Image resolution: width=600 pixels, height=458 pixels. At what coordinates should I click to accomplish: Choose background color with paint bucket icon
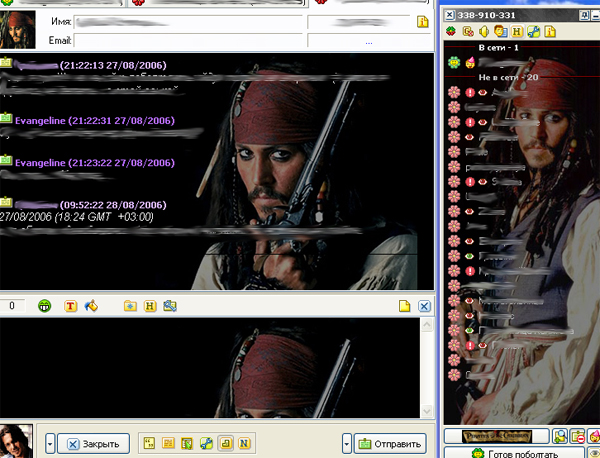91,306
